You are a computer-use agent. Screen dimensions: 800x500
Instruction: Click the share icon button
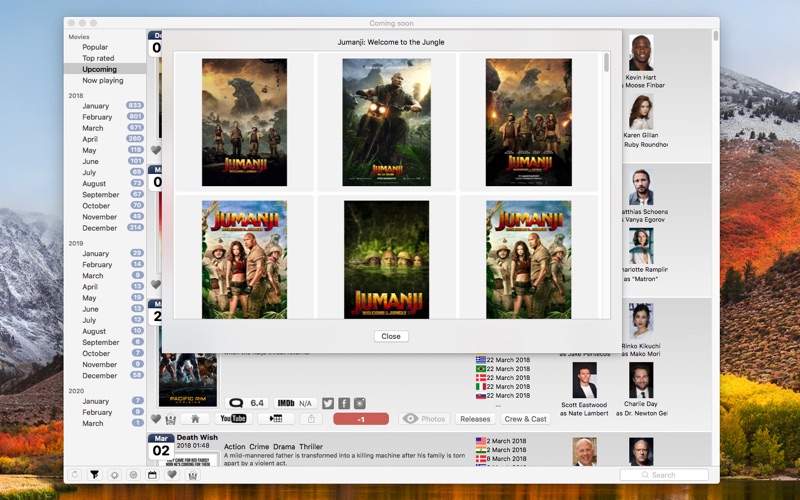[311, 419]
